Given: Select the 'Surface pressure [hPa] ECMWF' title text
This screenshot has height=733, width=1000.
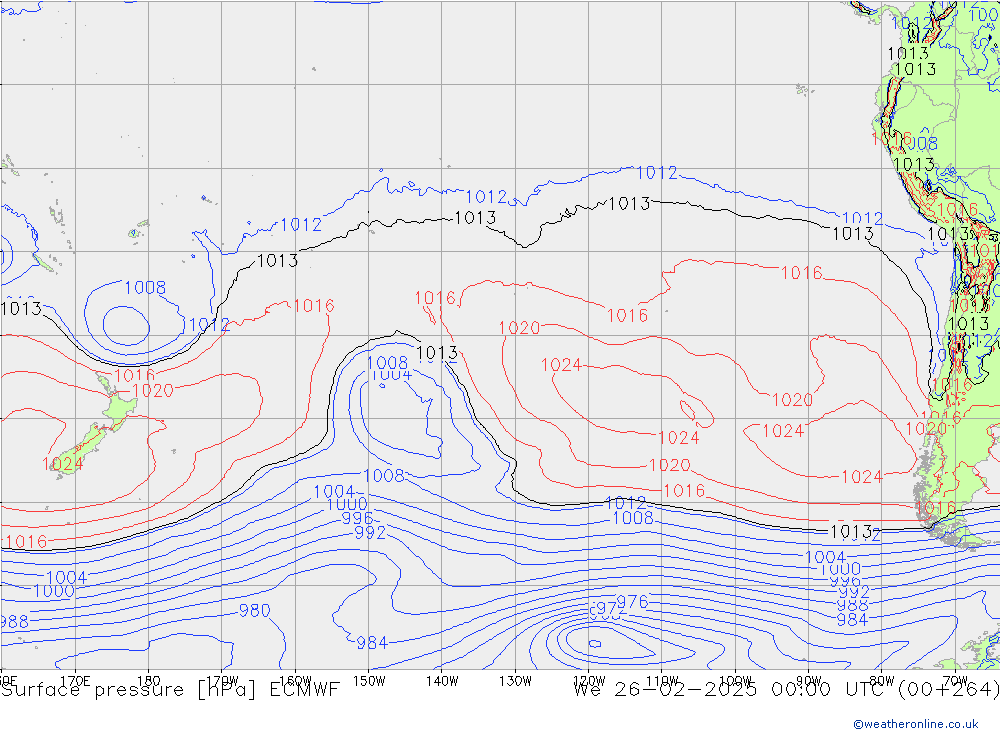Looking at the screenshot, I should (x=170, y=690).
